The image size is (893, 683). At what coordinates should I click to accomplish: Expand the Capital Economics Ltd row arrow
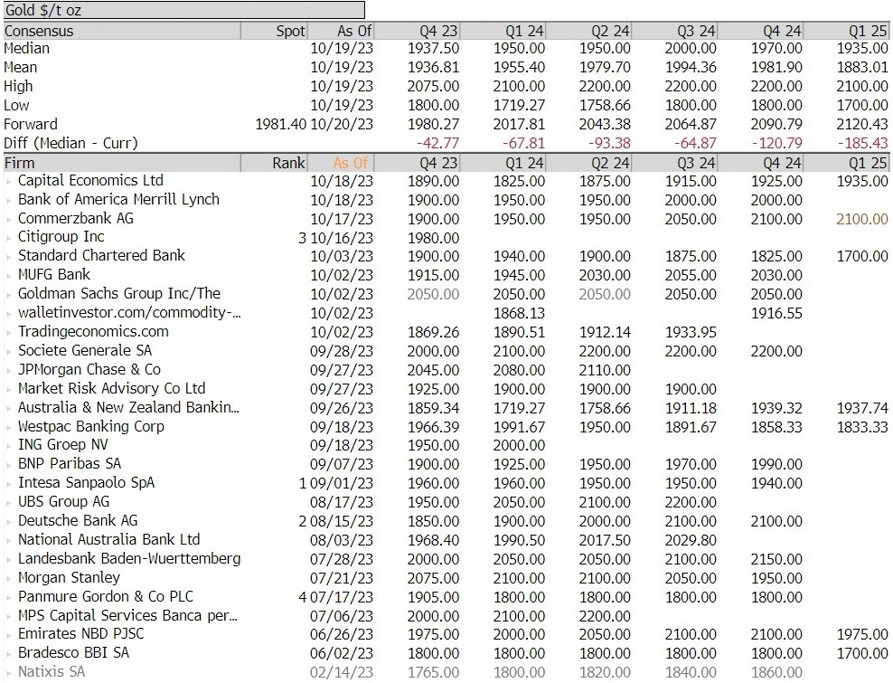[9, 181]
